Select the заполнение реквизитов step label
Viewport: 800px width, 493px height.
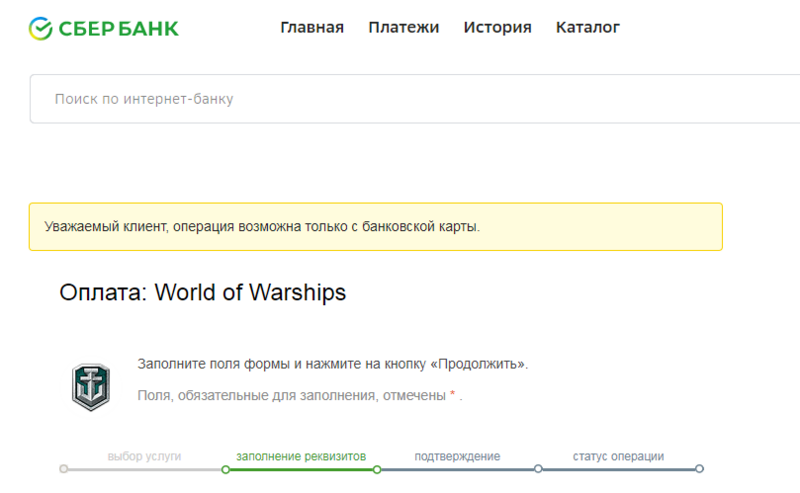(x=301, y=456)
